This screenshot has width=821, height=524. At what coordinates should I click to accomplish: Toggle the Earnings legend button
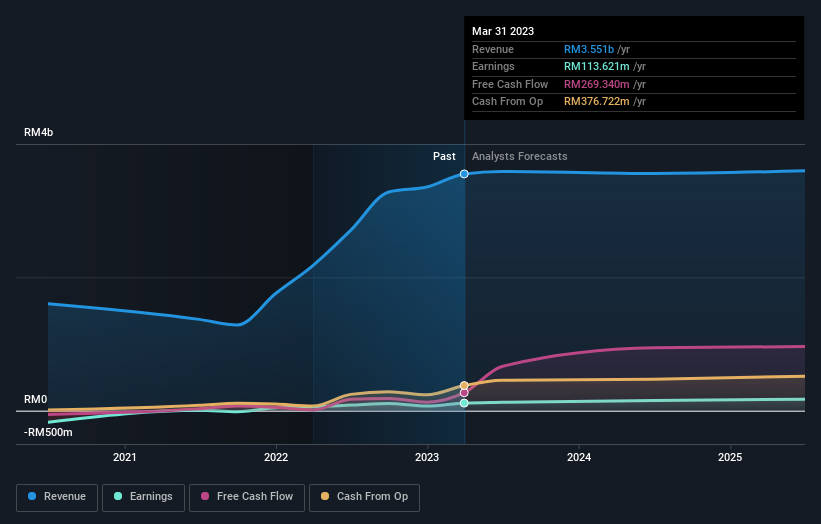coord(143,497)
